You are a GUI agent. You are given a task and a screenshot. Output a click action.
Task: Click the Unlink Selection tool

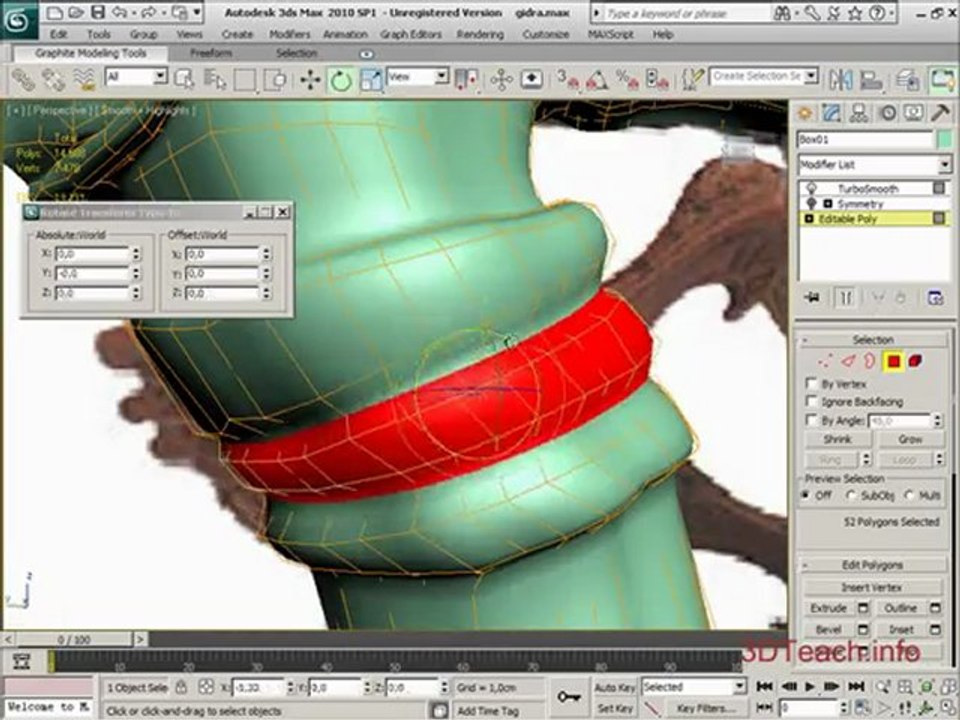coord(53,80)
